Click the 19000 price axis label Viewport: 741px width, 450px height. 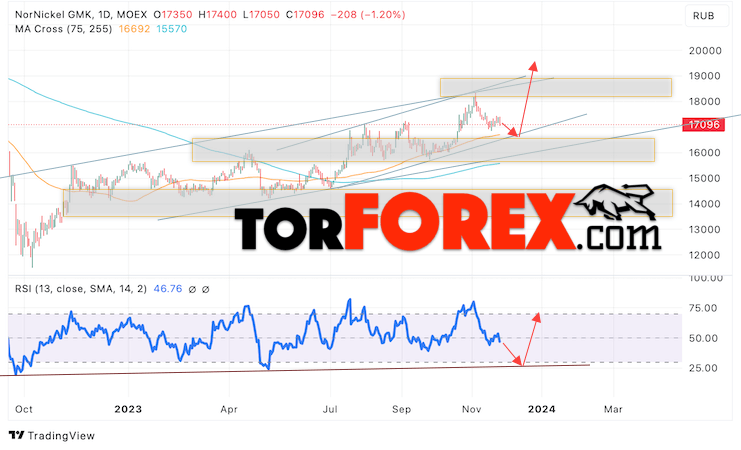(705, 76)
